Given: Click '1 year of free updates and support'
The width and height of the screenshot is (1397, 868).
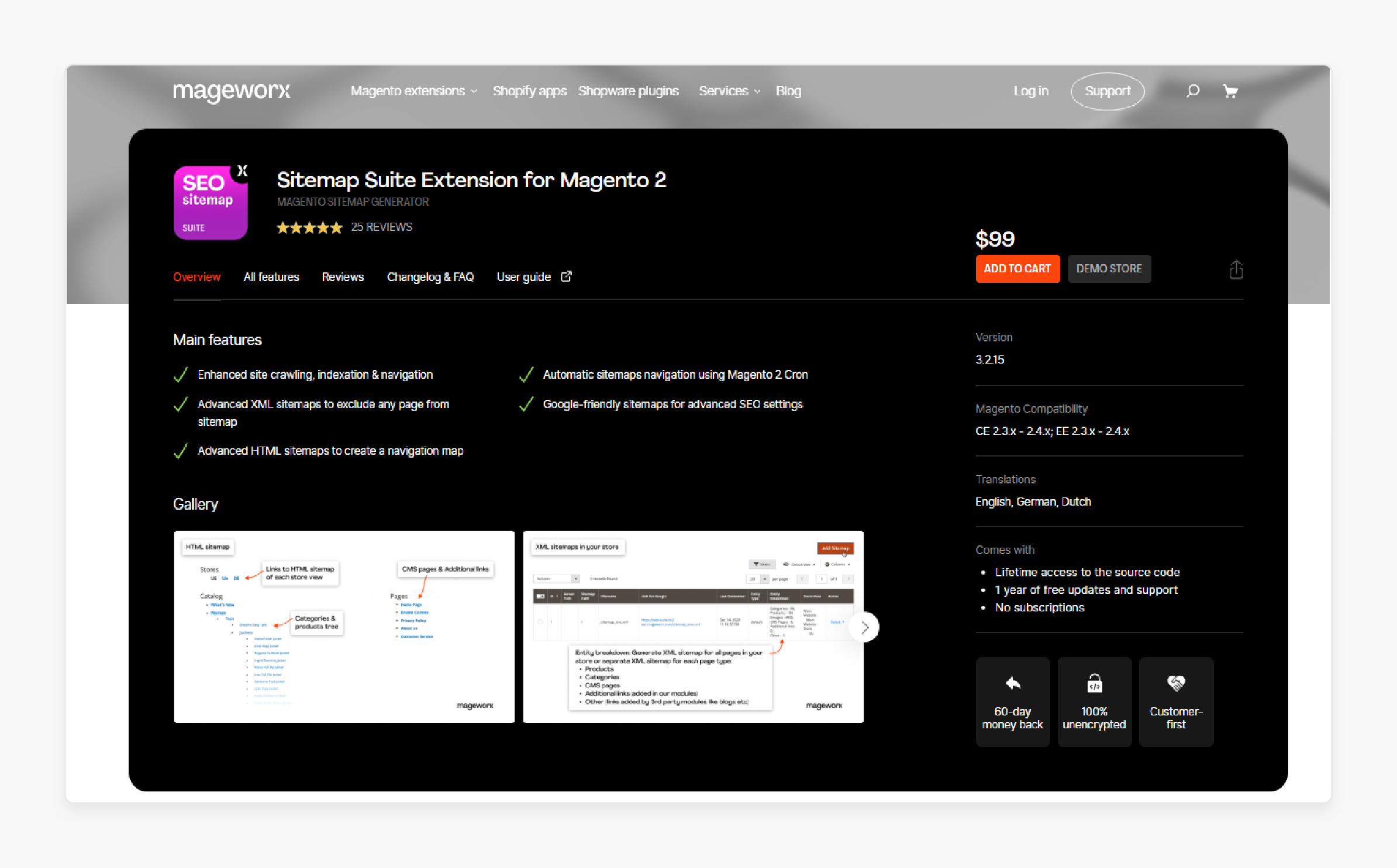Looking at the screenshot, I should pyautogui.click(x=1086, y=590).
